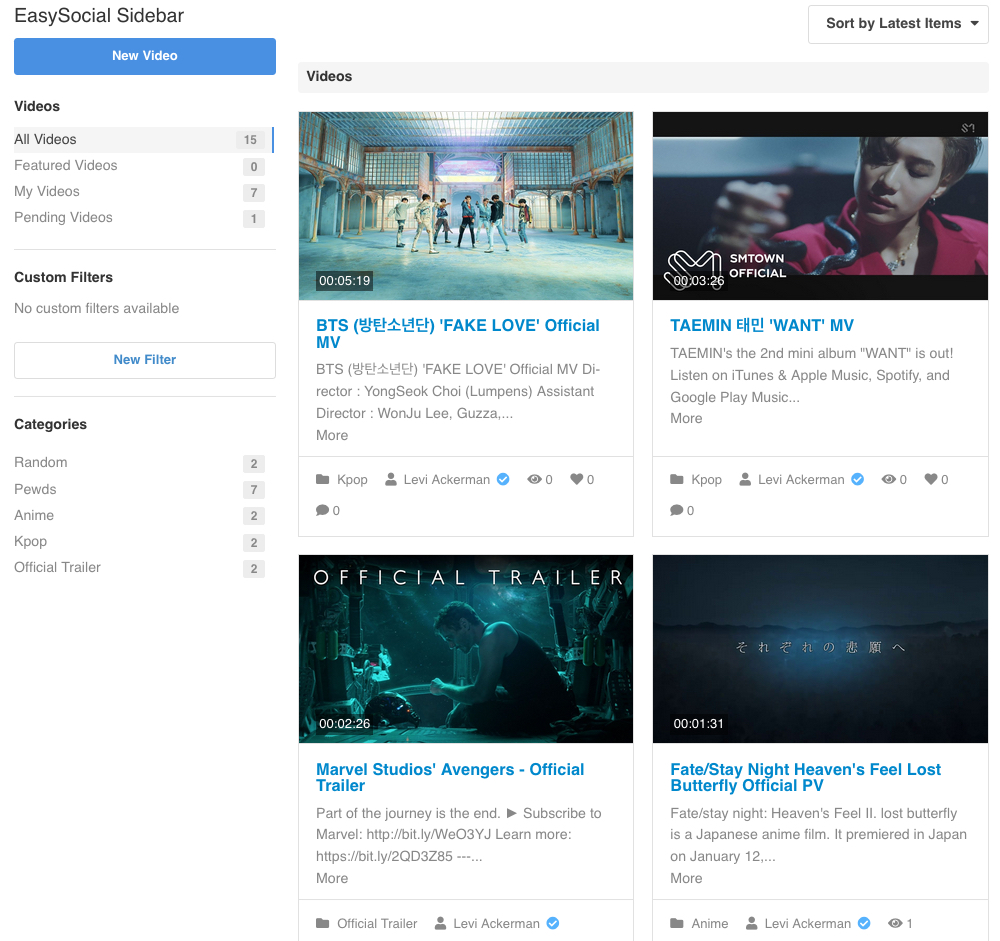Open TAEMIN 'WANT' MV title link

point(761,325)
